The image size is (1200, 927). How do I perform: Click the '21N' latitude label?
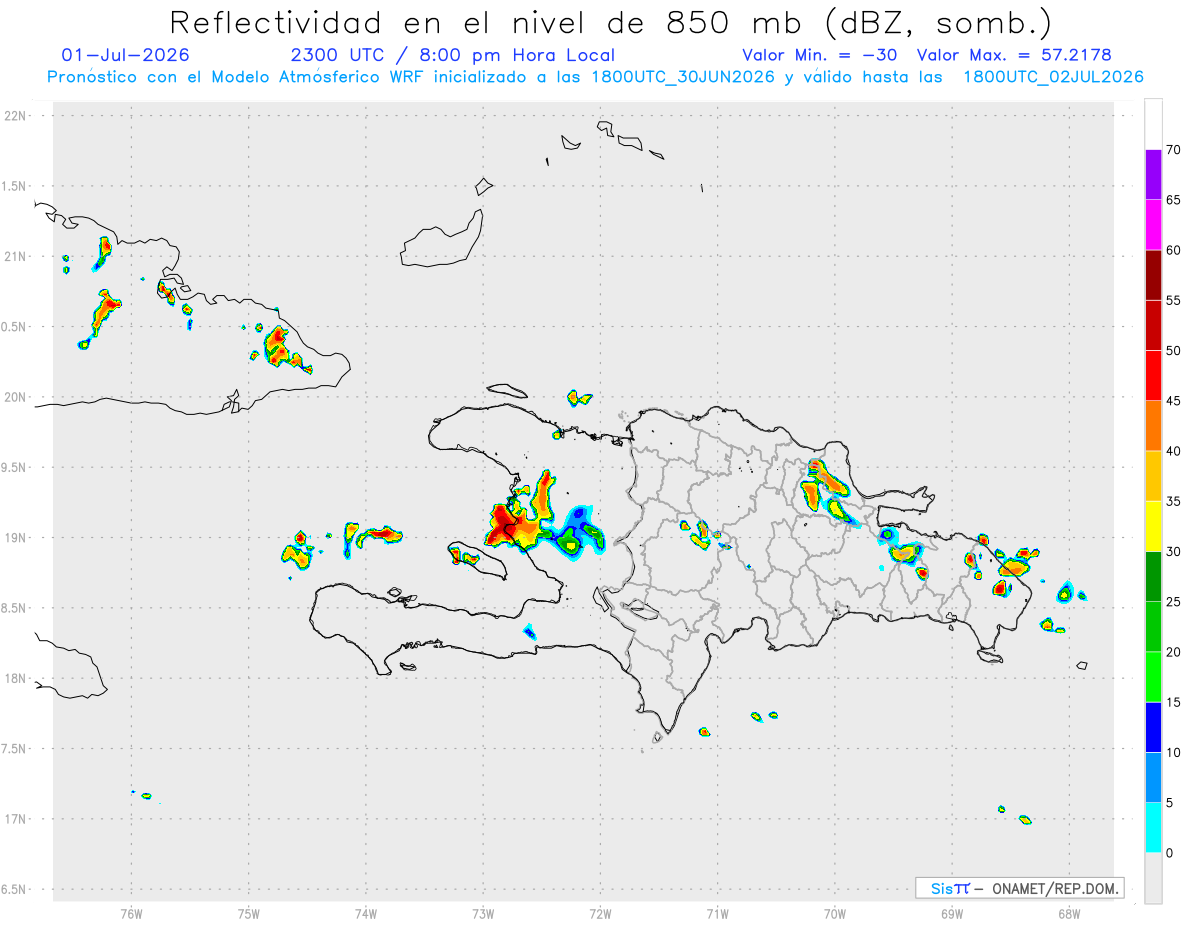tap(16, 257)
